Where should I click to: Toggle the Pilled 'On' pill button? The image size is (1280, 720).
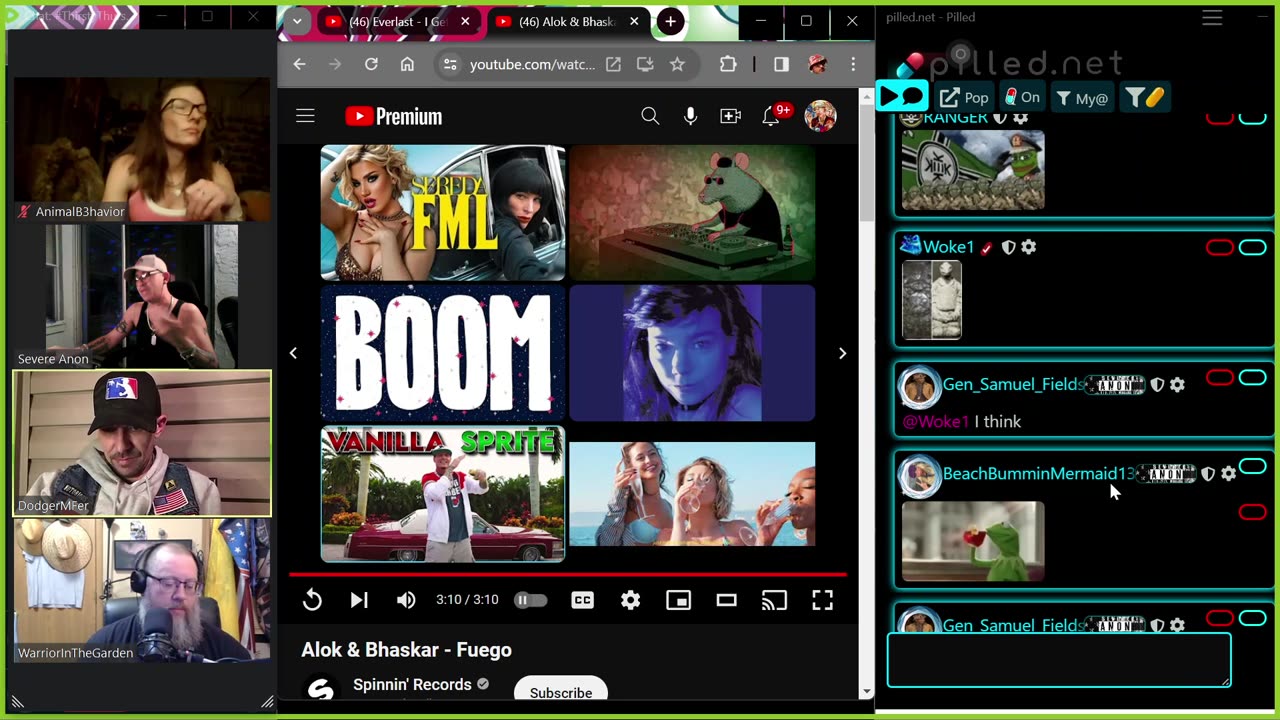[x=1022, y=97]
